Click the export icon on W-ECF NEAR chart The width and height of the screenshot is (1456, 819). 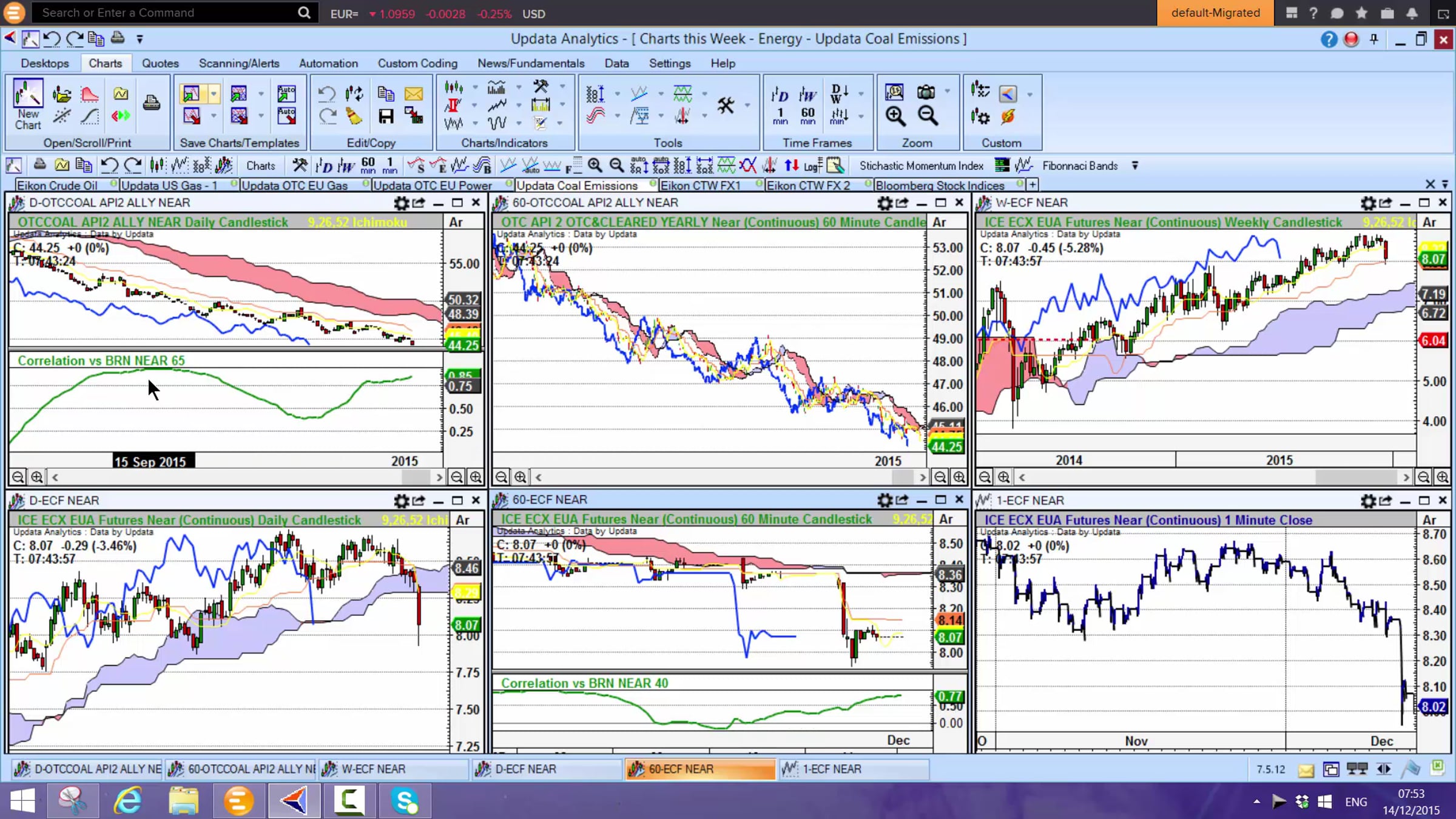(x=1386, y=203)
